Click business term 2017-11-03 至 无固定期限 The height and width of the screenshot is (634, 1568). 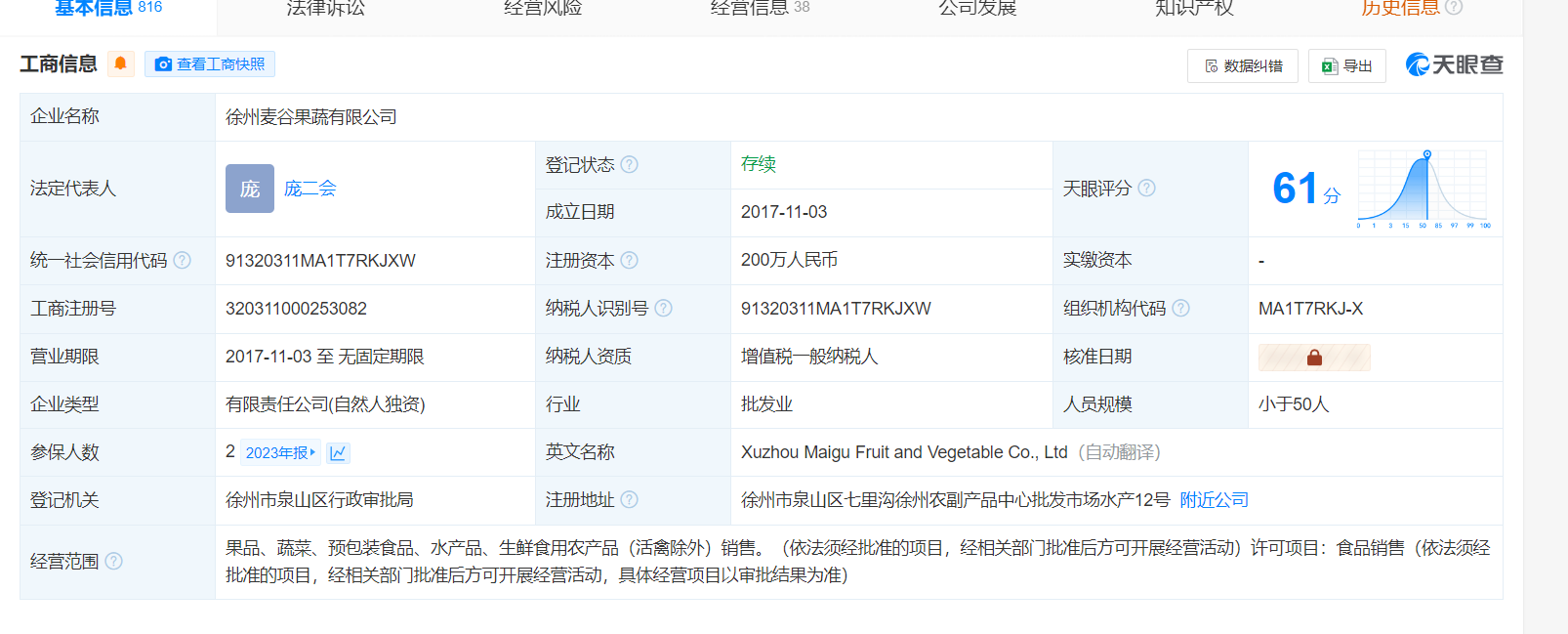[x=325, y=357]
